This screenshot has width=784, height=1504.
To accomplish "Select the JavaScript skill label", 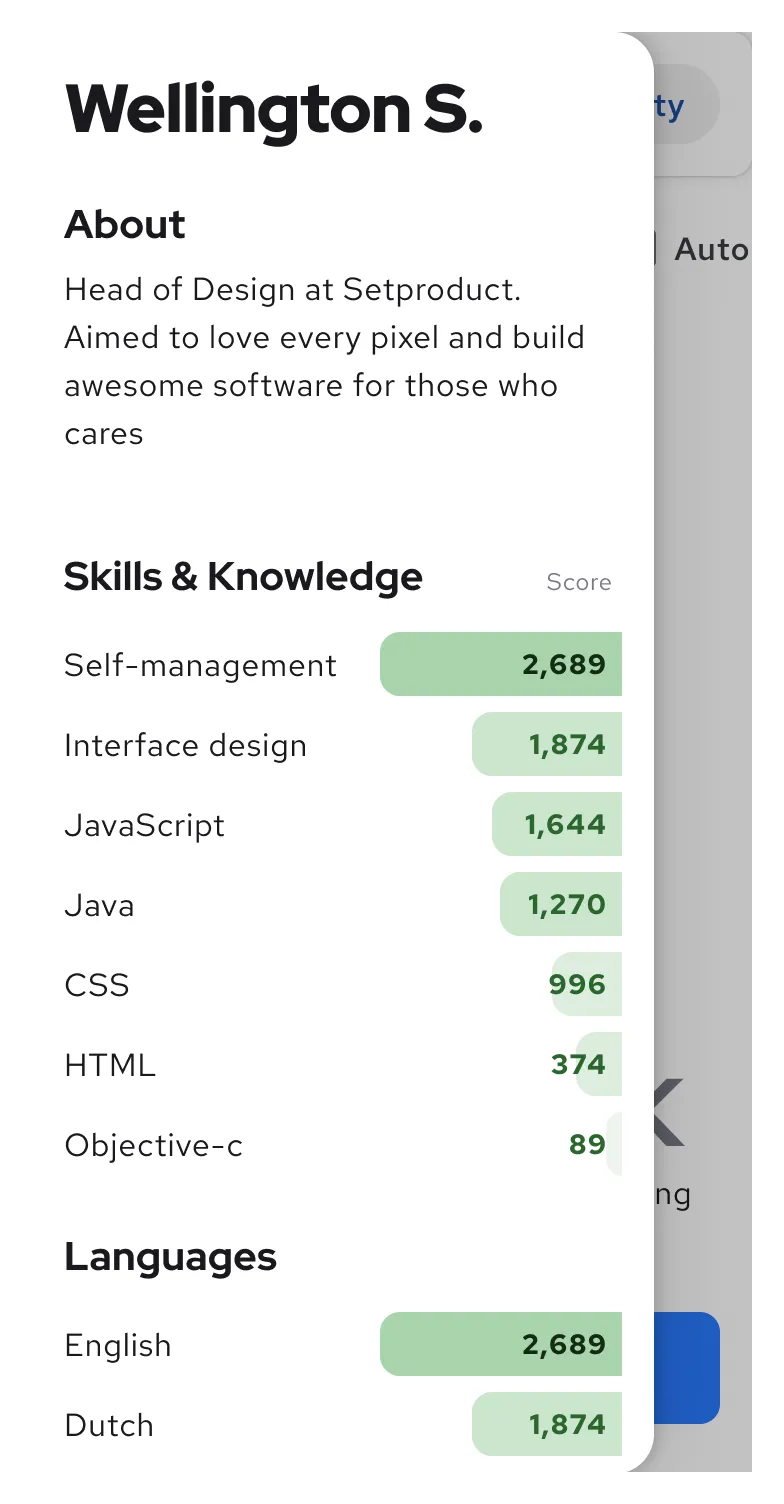I will (144, 825).
